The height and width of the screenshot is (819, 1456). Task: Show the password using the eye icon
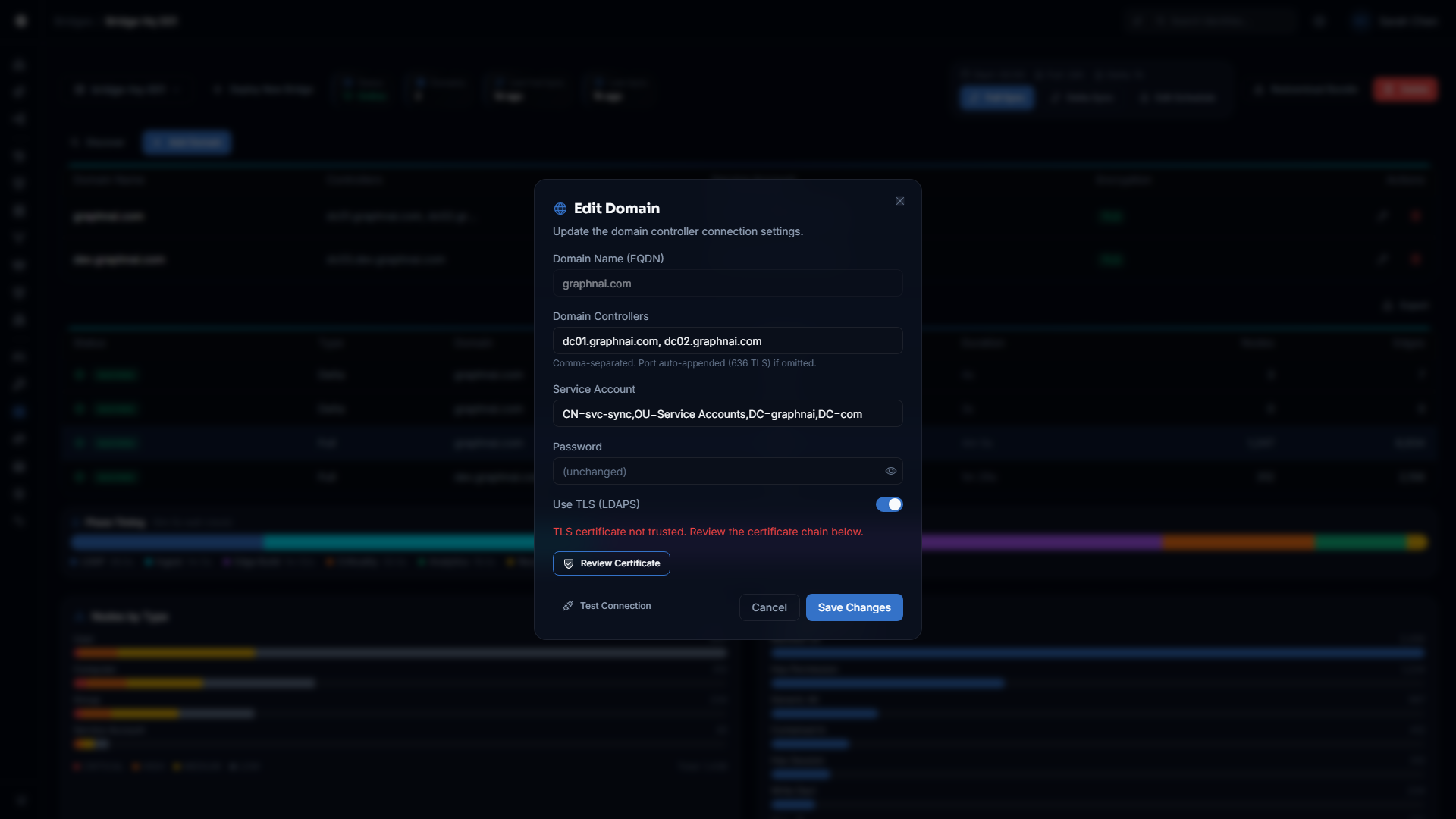[890, 471]
